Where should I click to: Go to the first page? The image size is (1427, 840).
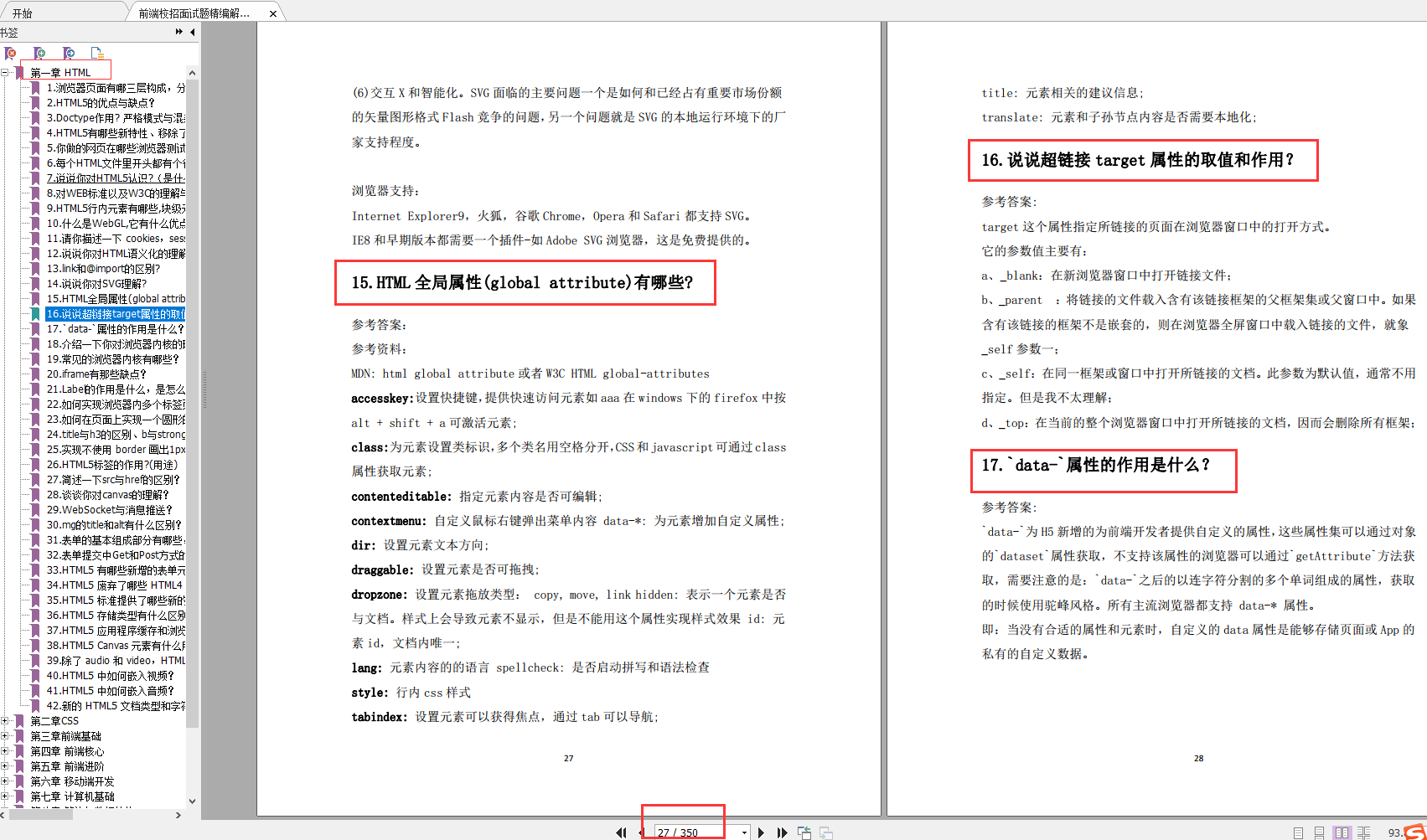coord(621,832)
